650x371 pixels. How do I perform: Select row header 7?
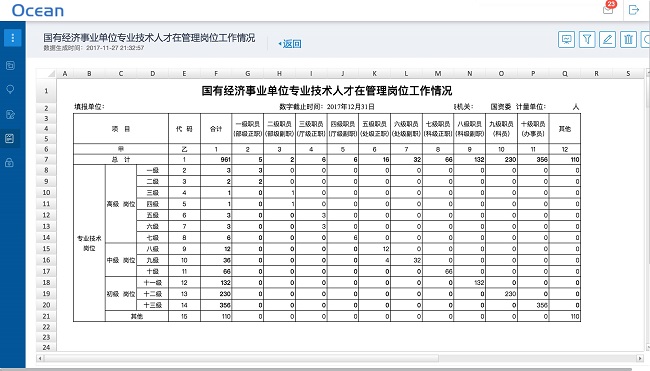pos(46,160)
